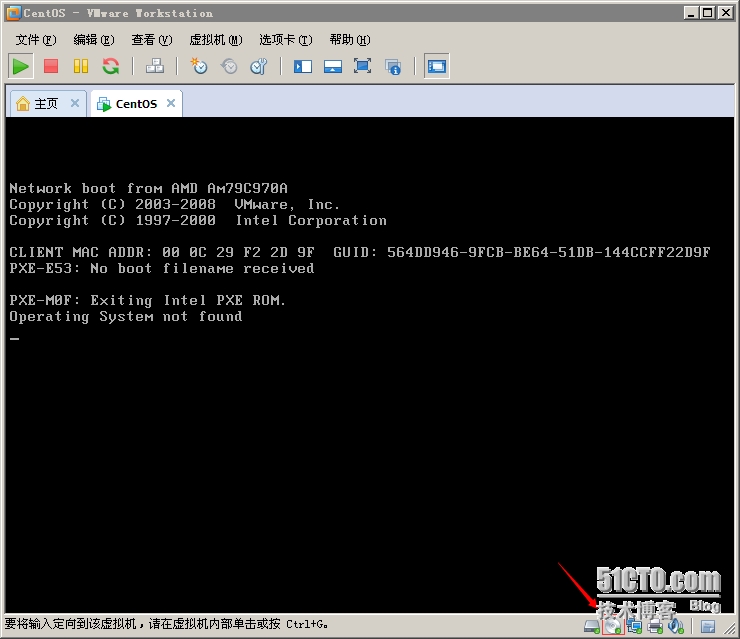
Task: Minimize the VMware Workstation window
Action: pyautogui.click(x=691, y=13)
